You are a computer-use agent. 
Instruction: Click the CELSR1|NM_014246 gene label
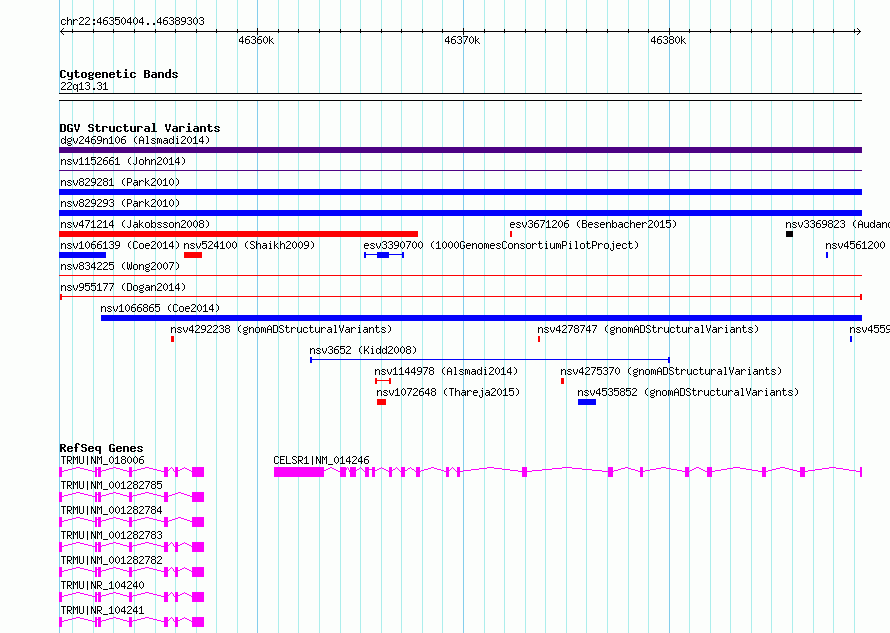coord(321,460)
